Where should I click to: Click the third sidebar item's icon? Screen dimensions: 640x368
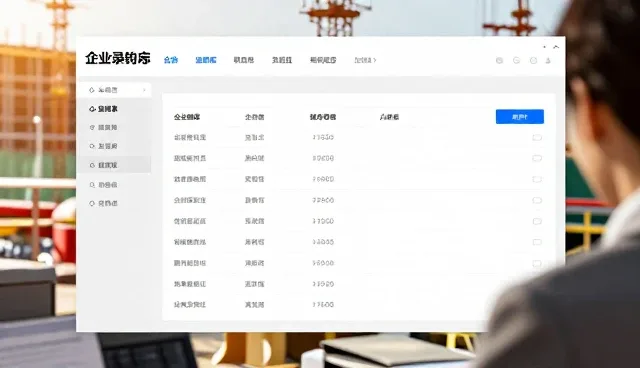92,127
